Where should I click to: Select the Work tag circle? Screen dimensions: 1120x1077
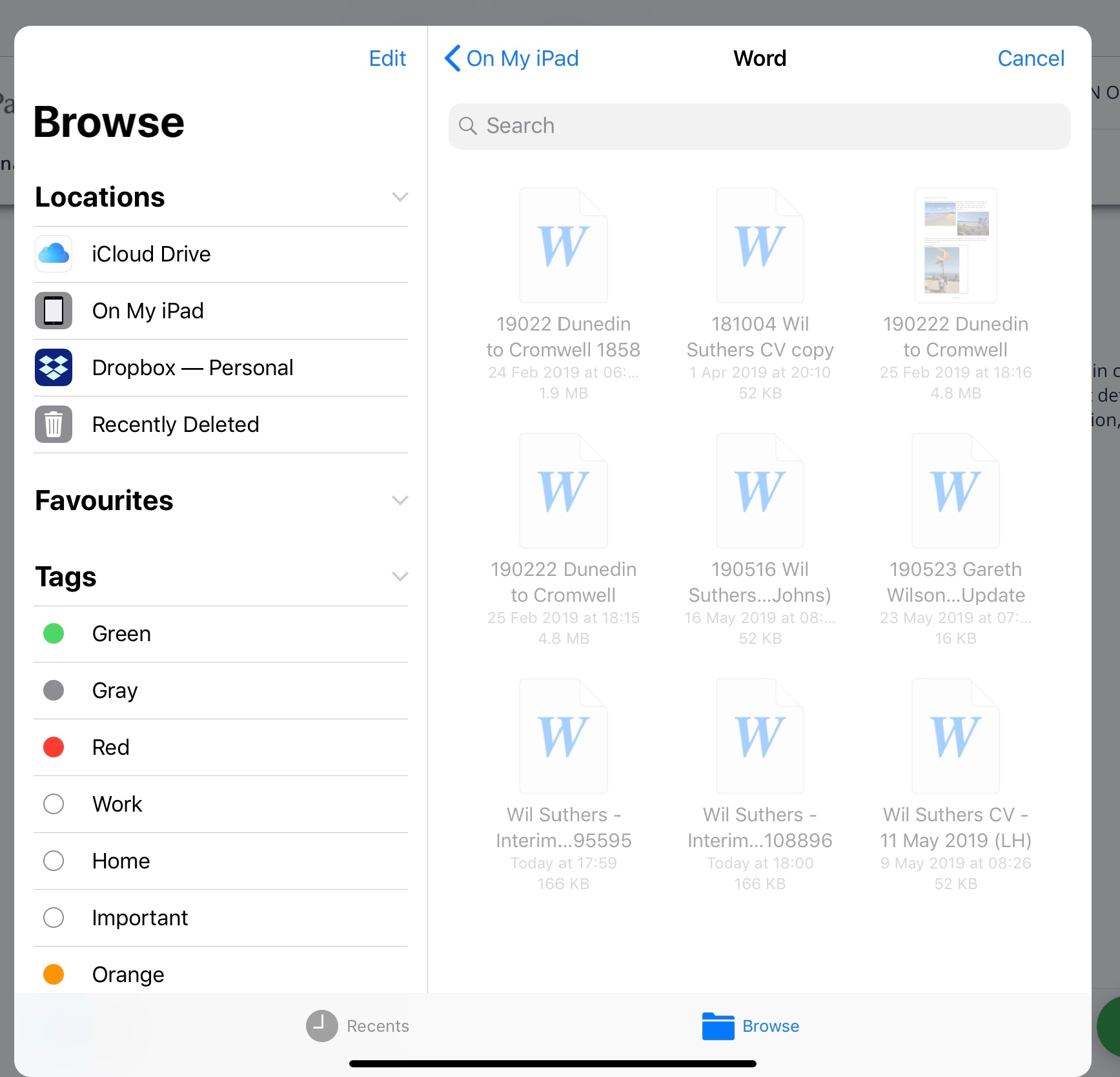54,804
